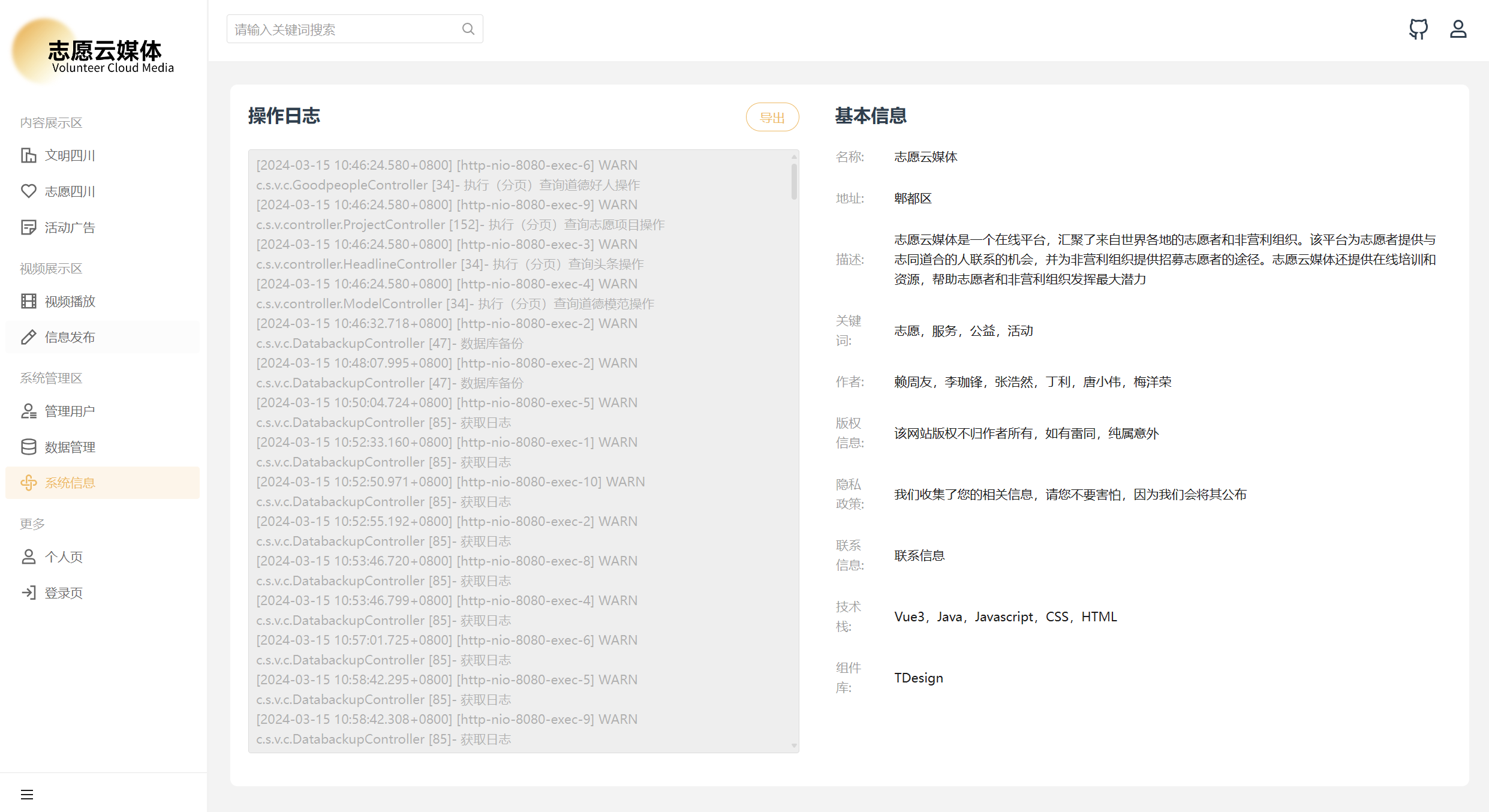Image resolution: width=1489 pixels, height=812 pixels.
Task: Click the 导出 export button
Action: 772,118
